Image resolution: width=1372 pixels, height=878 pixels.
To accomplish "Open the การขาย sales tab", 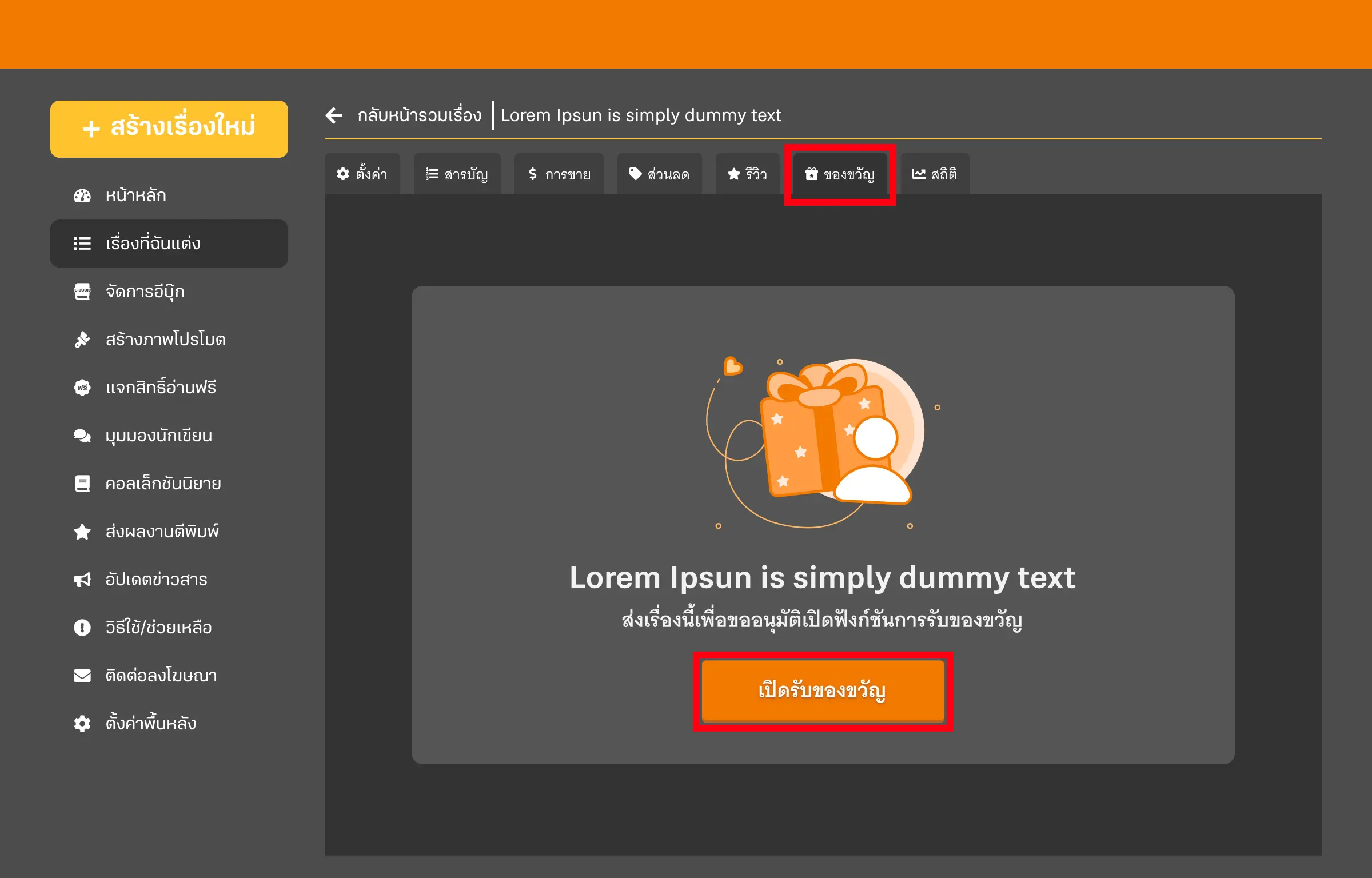I will coord(559,174).
